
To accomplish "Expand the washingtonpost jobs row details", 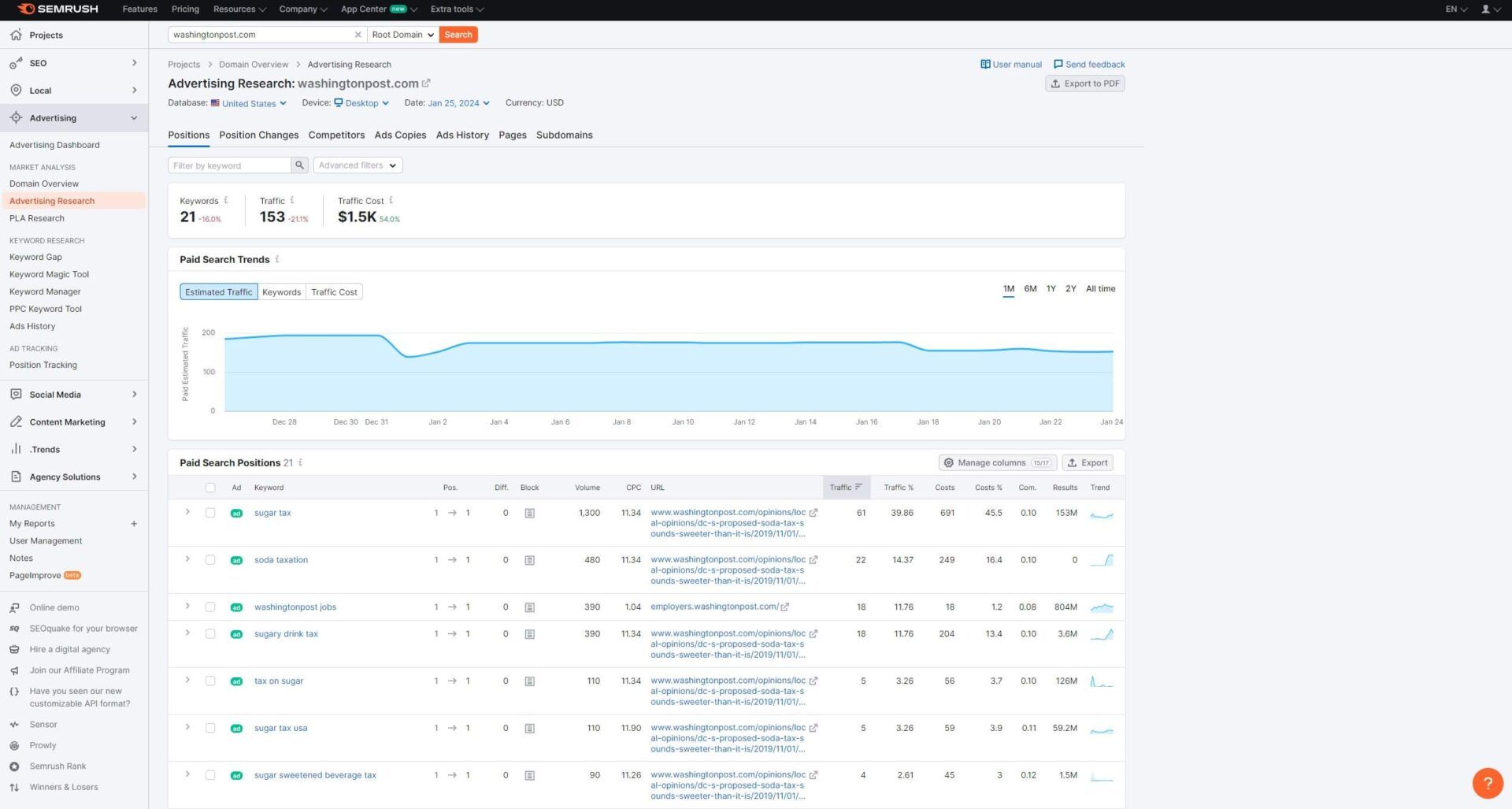I will [187, 606].
